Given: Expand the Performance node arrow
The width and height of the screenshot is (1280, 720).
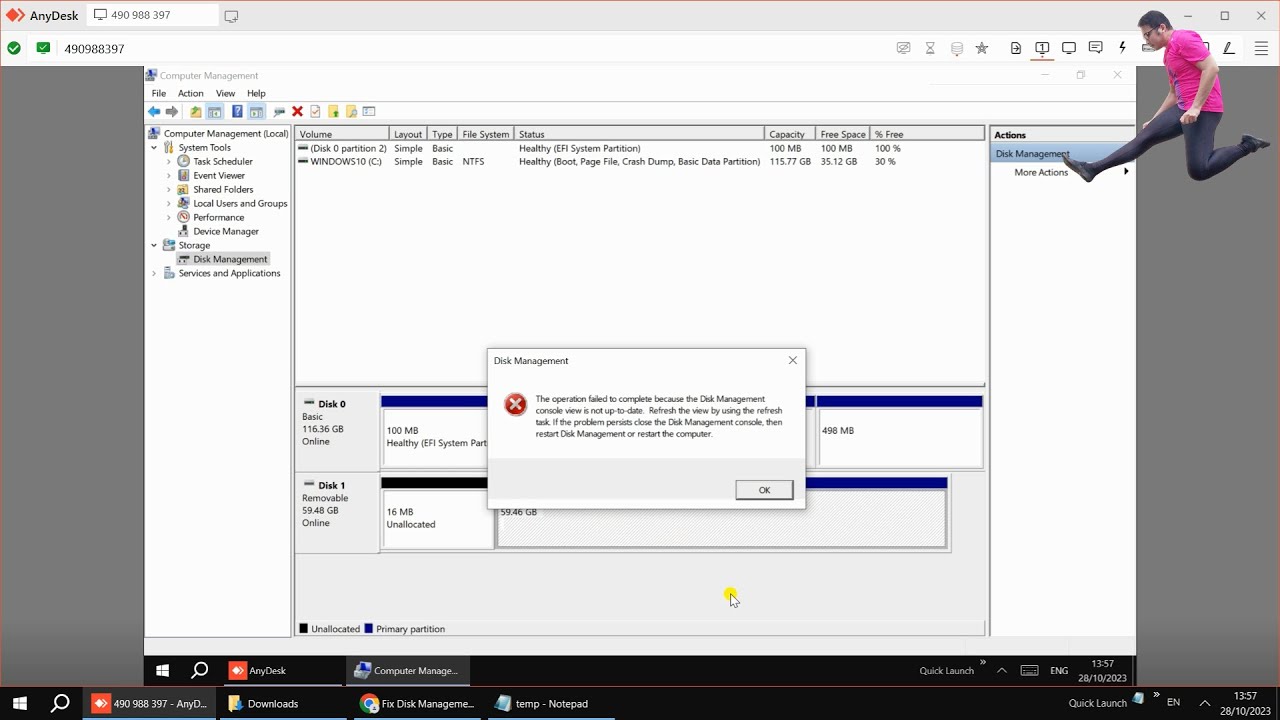Looking at the screenshot, I should 169,217.
